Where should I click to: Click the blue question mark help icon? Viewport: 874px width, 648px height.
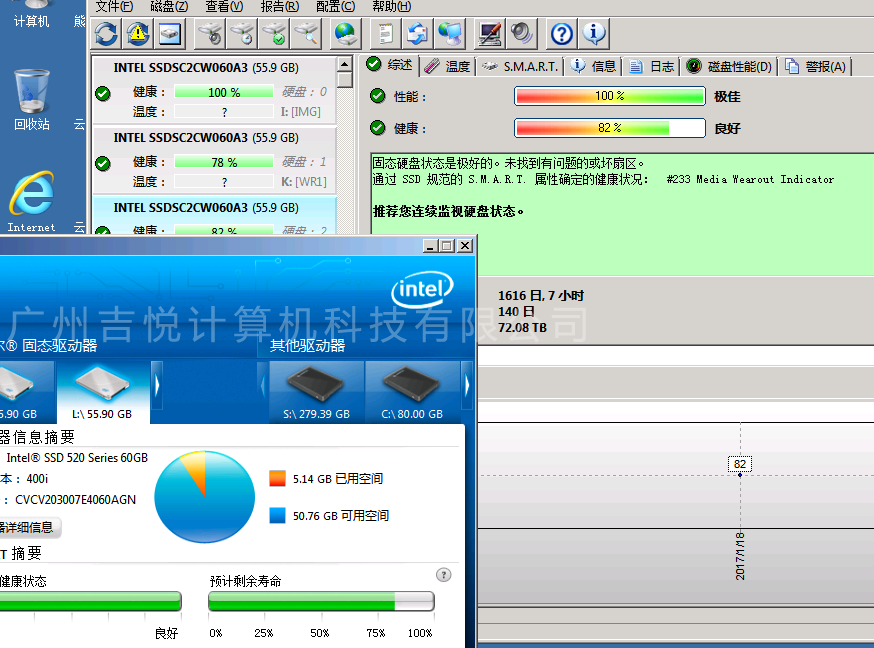coord(561,33)
